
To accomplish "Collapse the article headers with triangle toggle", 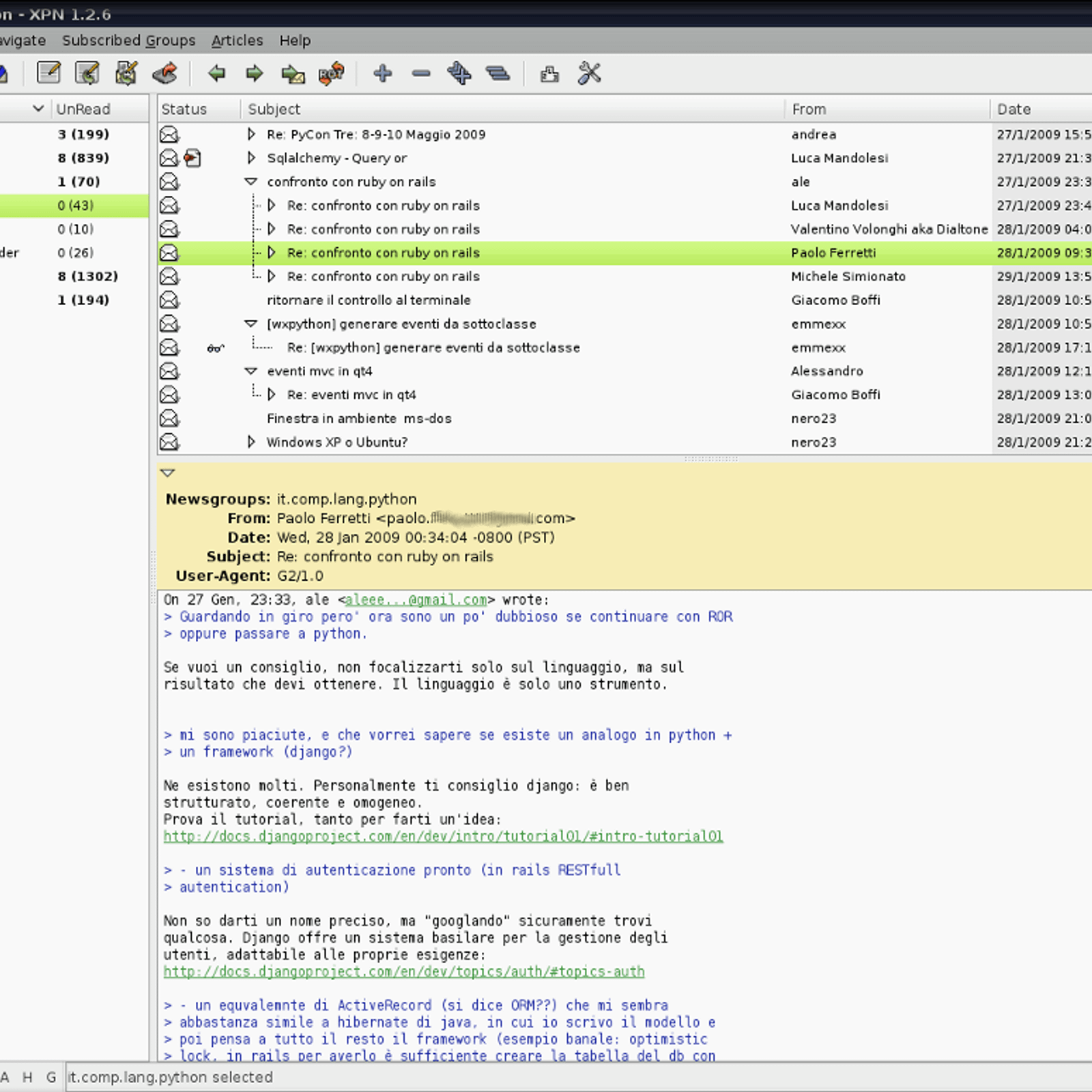I will (168, 473).
